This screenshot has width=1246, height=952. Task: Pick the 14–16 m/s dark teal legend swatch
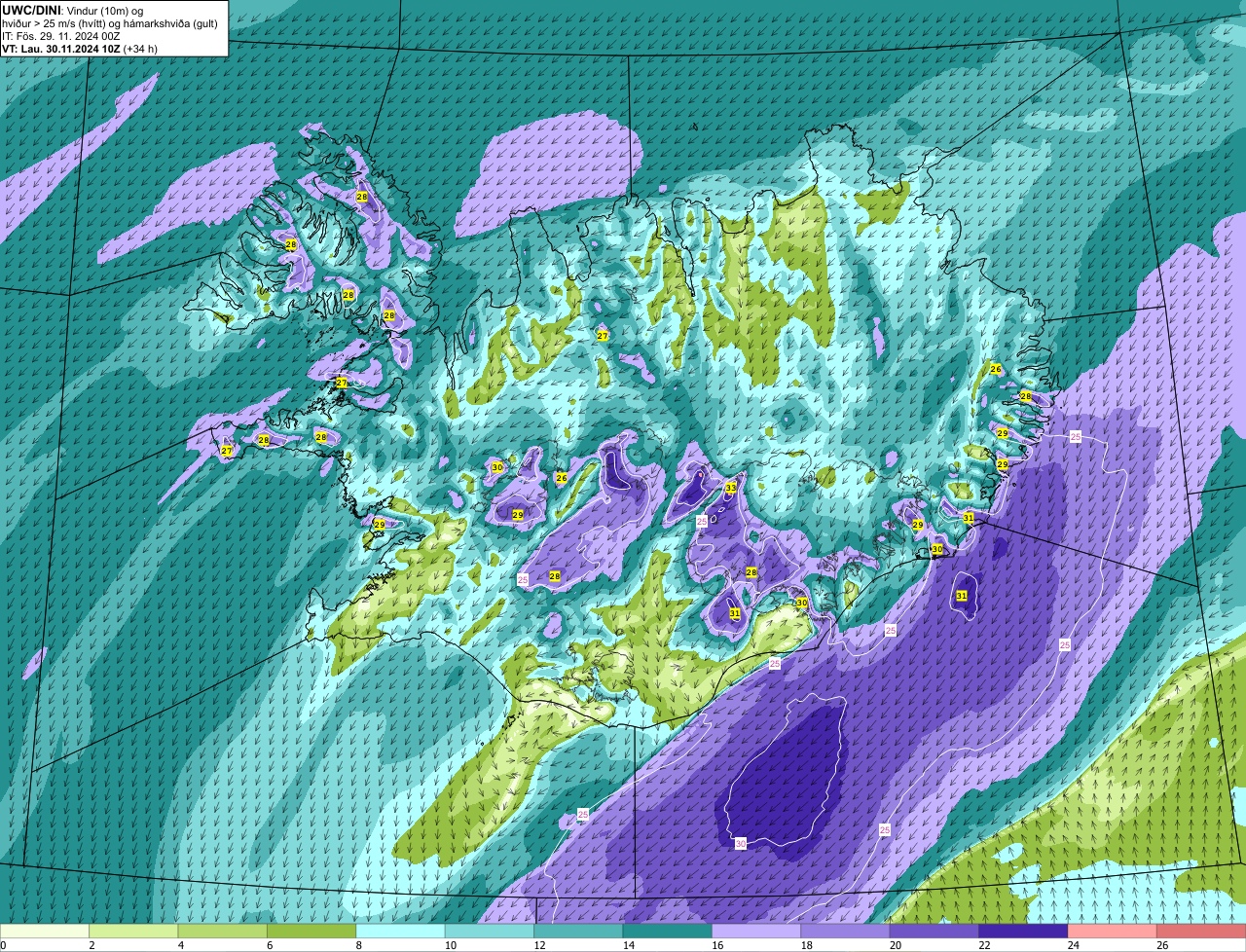pos(668,931)
